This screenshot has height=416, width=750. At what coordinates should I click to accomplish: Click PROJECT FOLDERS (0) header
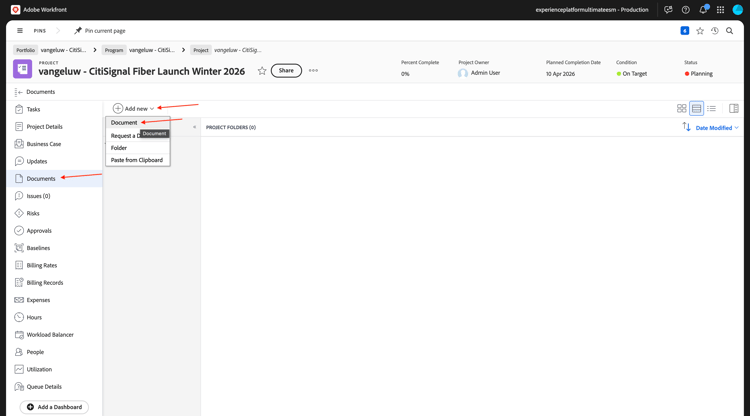231,127
